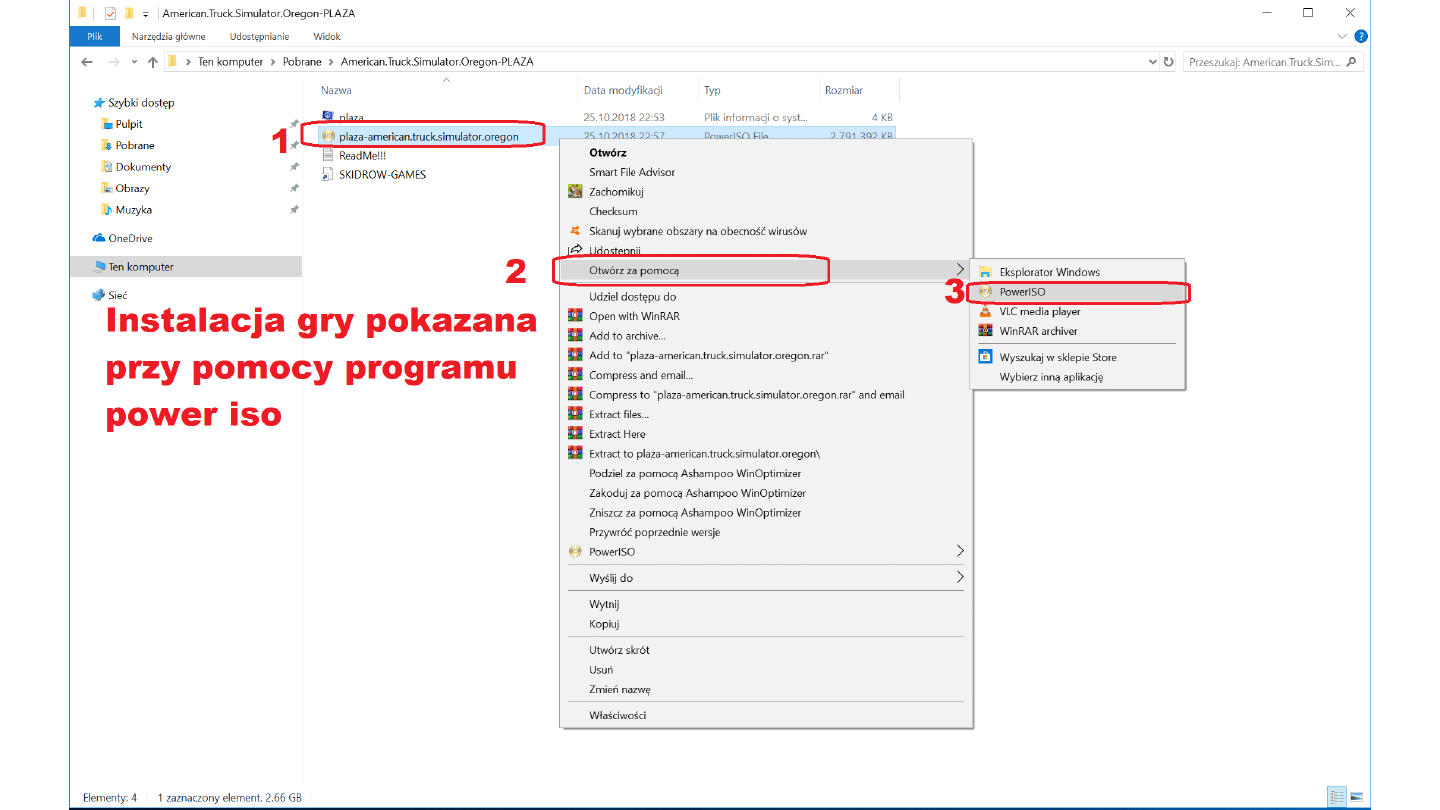Pick WinRAR archiver from the submenu

[x=1038, y=331]
